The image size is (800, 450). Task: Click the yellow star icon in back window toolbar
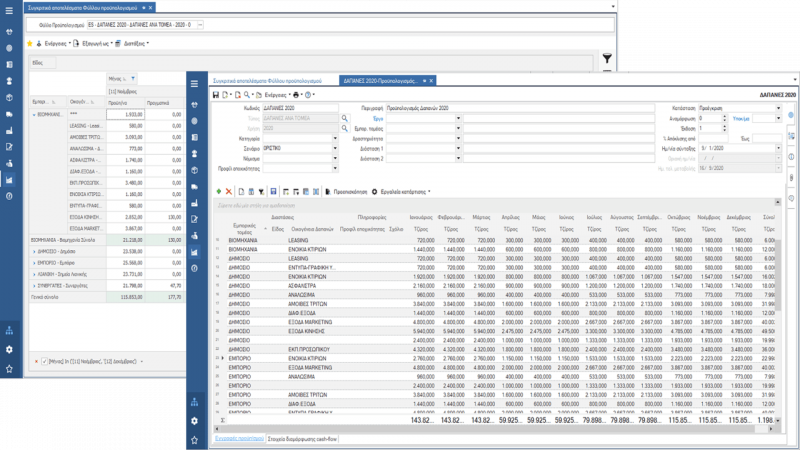pyautogui.click(x=30, y=43)
